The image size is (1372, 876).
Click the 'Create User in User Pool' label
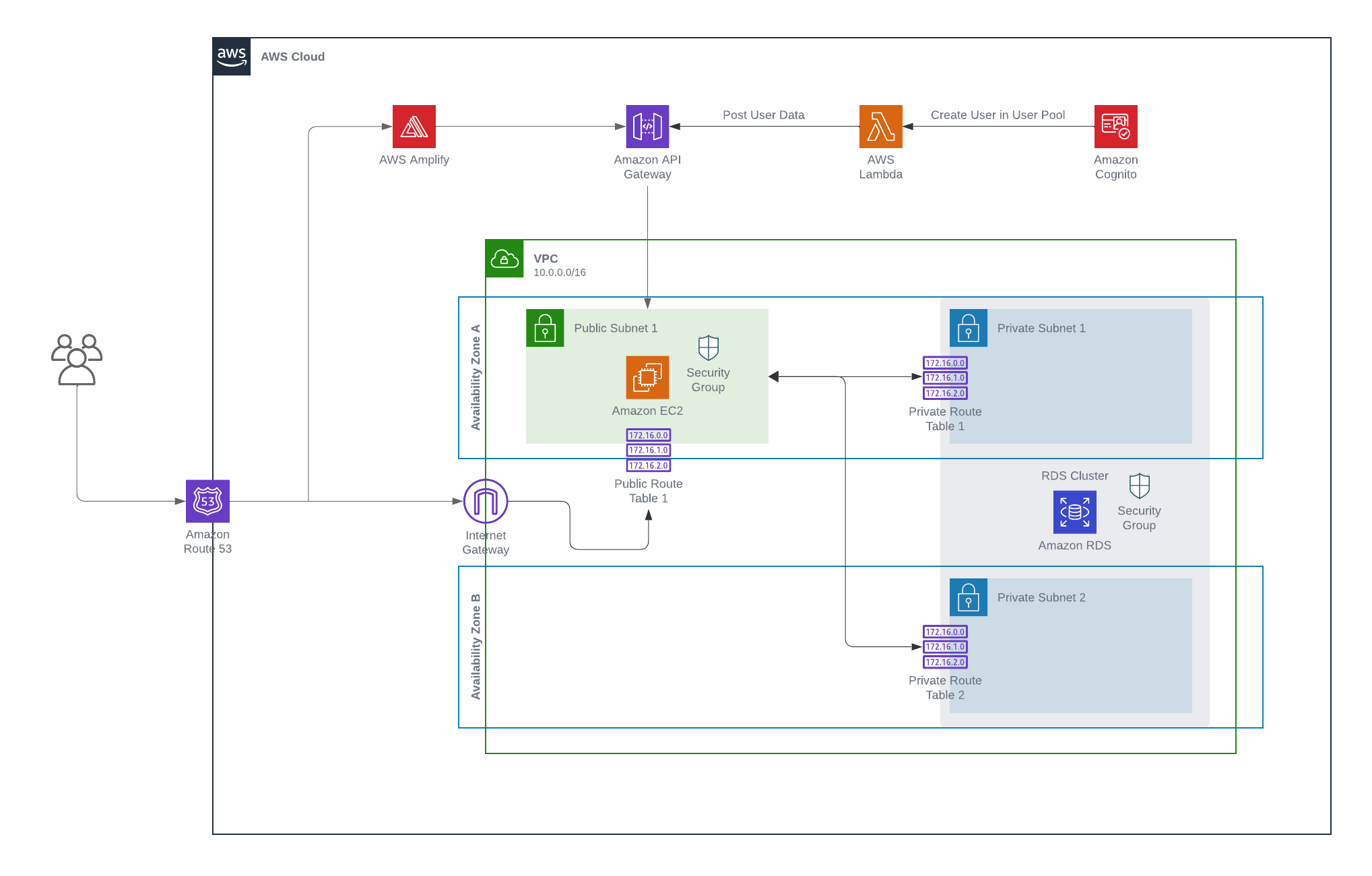click(x=998, y=115)
